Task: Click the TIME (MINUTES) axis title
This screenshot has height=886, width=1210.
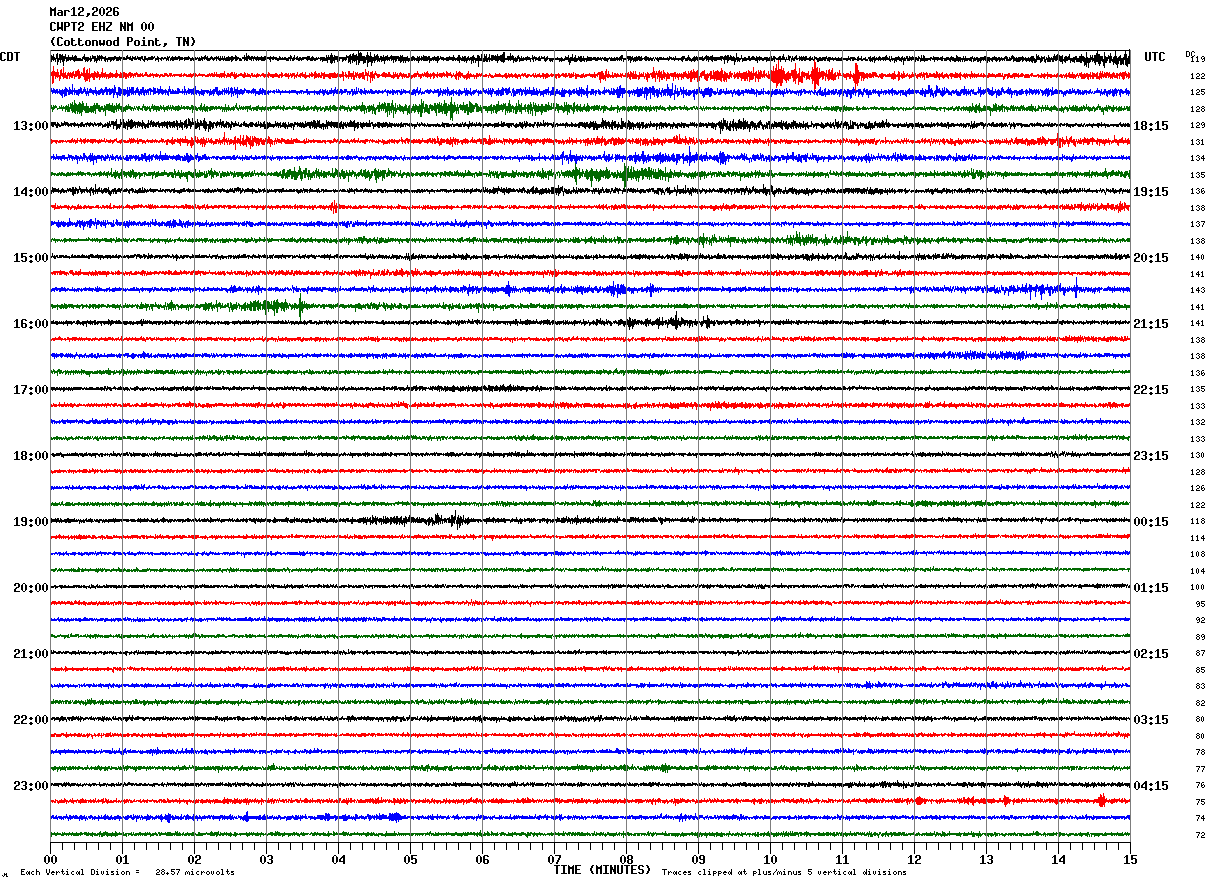Action: 603,870
